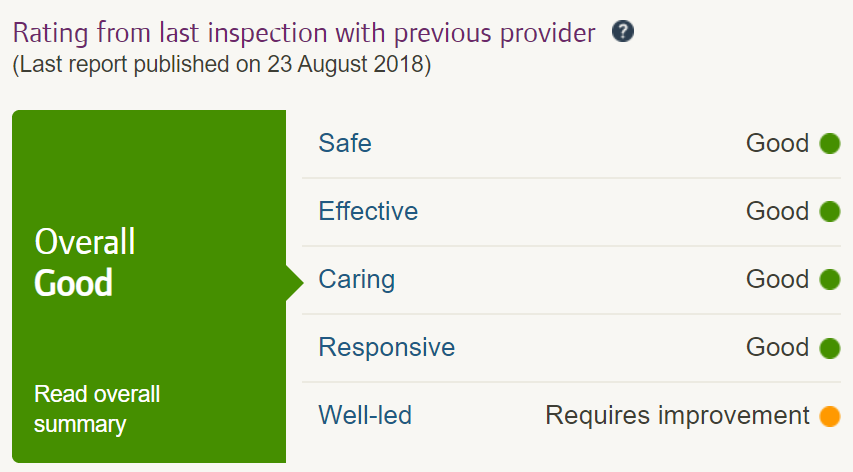The image size is (853, 472).
Task: Click the question mark help icon
Action: (x=622, y=32)
